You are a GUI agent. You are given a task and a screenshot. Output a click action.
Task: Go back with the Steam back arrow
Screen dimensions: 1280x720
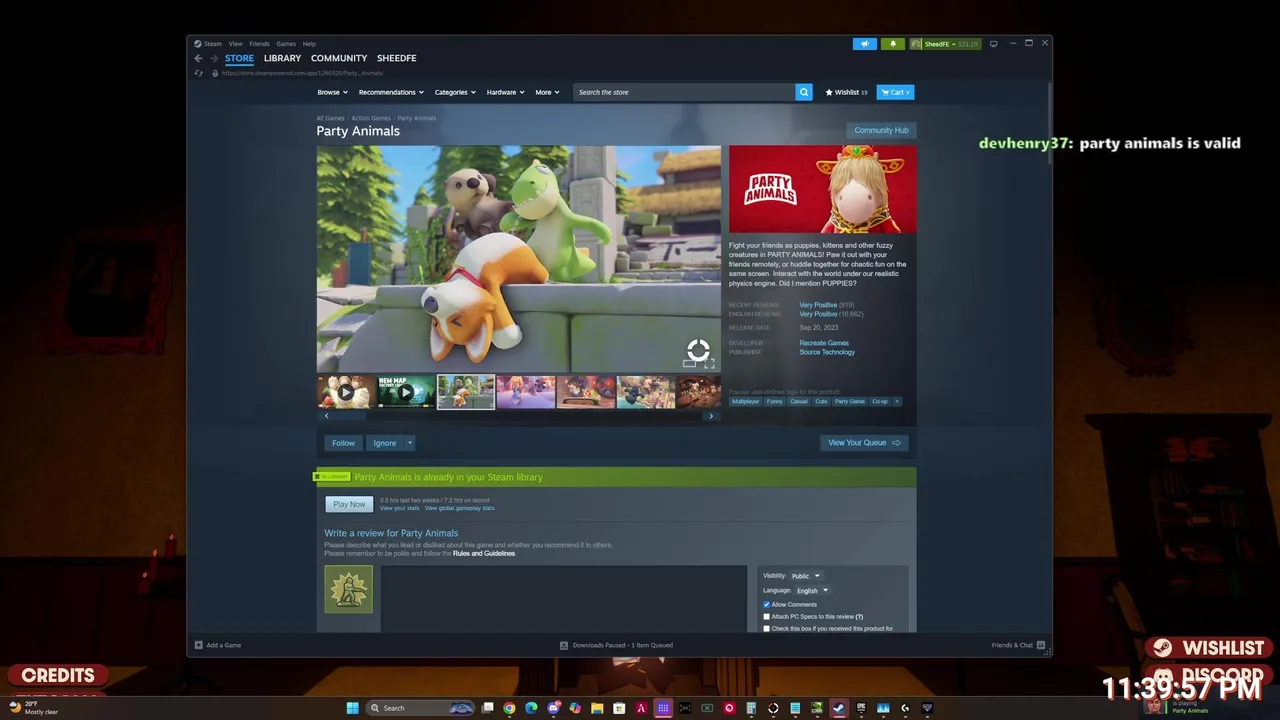(x=198, y=58)
